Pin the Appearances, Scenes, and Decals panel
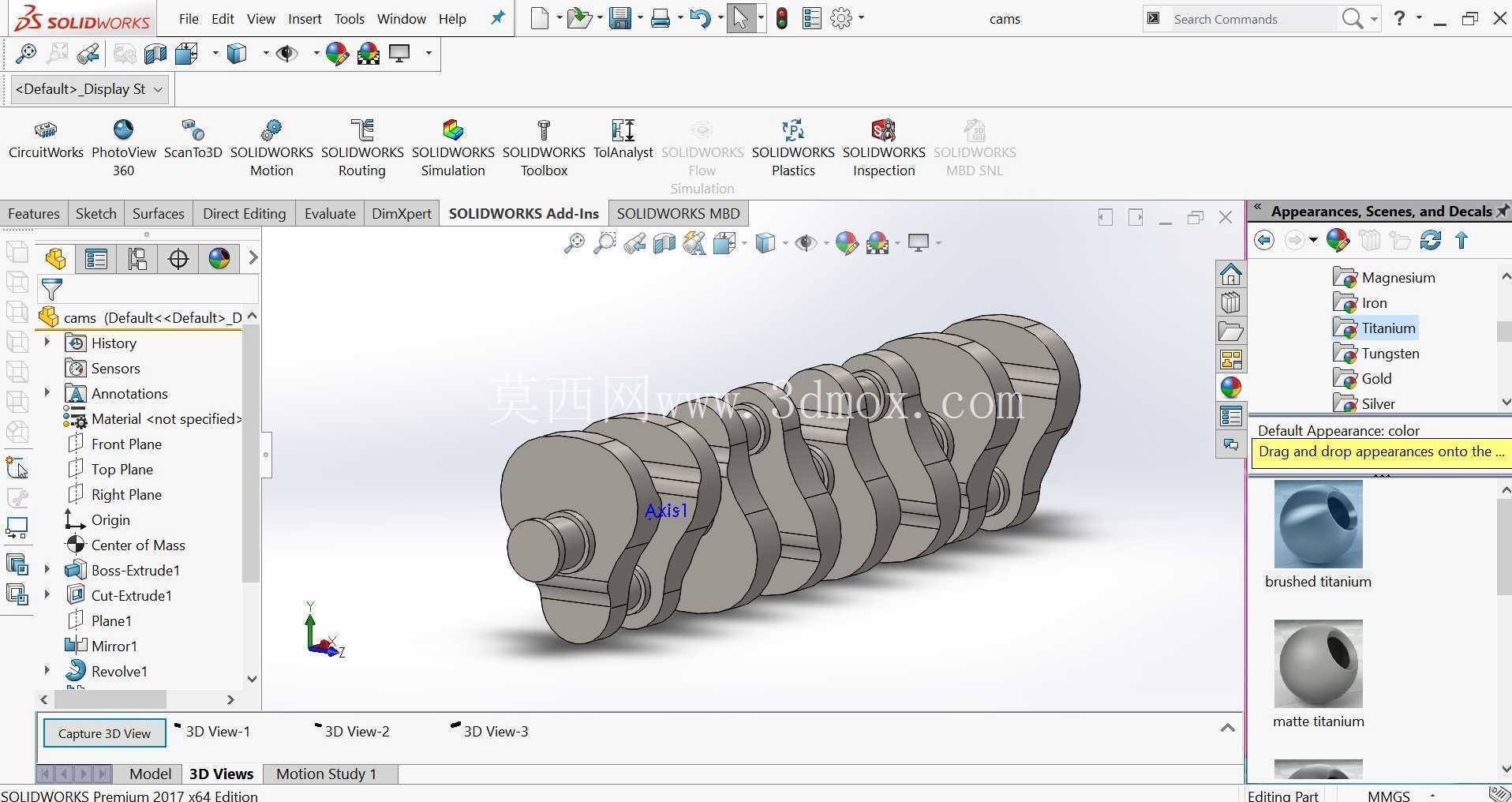 (1503, 211)
